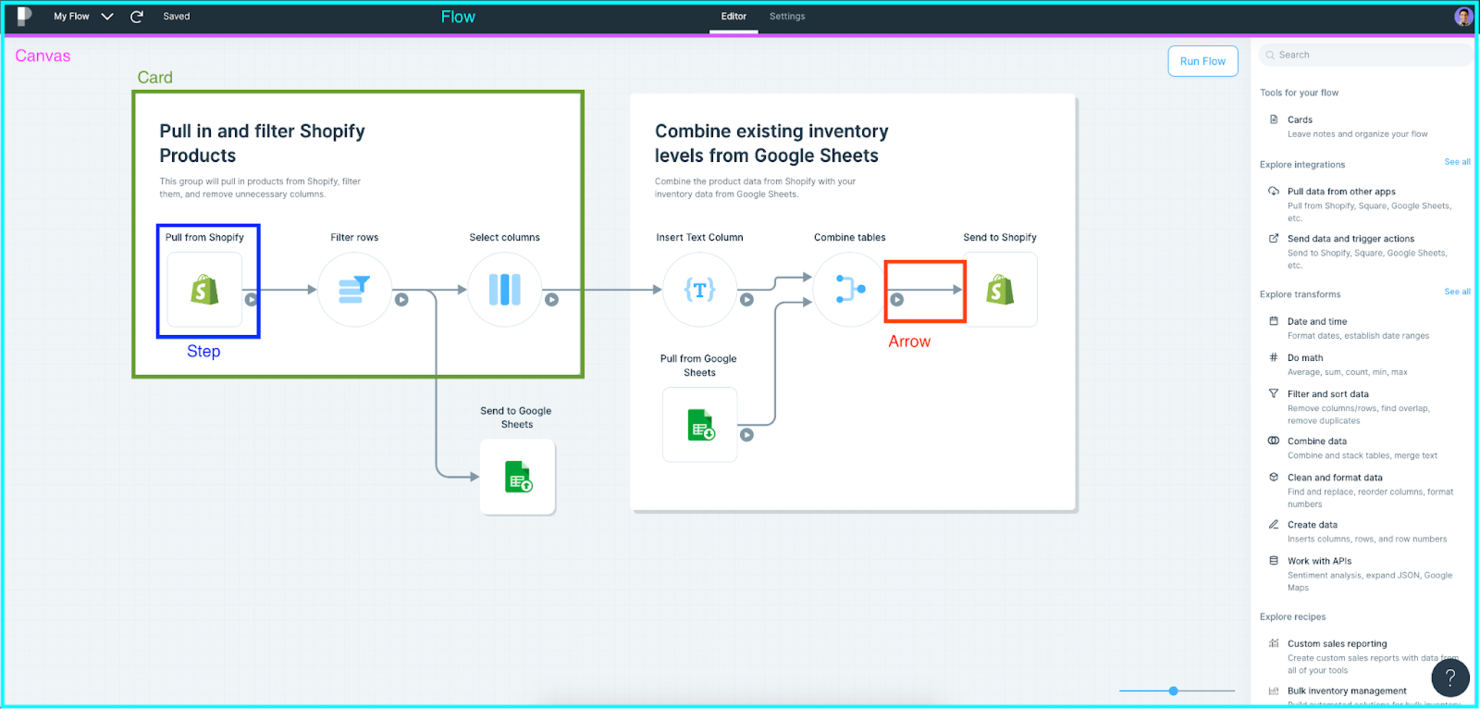Select the Select columns step icon

[504, 289]
